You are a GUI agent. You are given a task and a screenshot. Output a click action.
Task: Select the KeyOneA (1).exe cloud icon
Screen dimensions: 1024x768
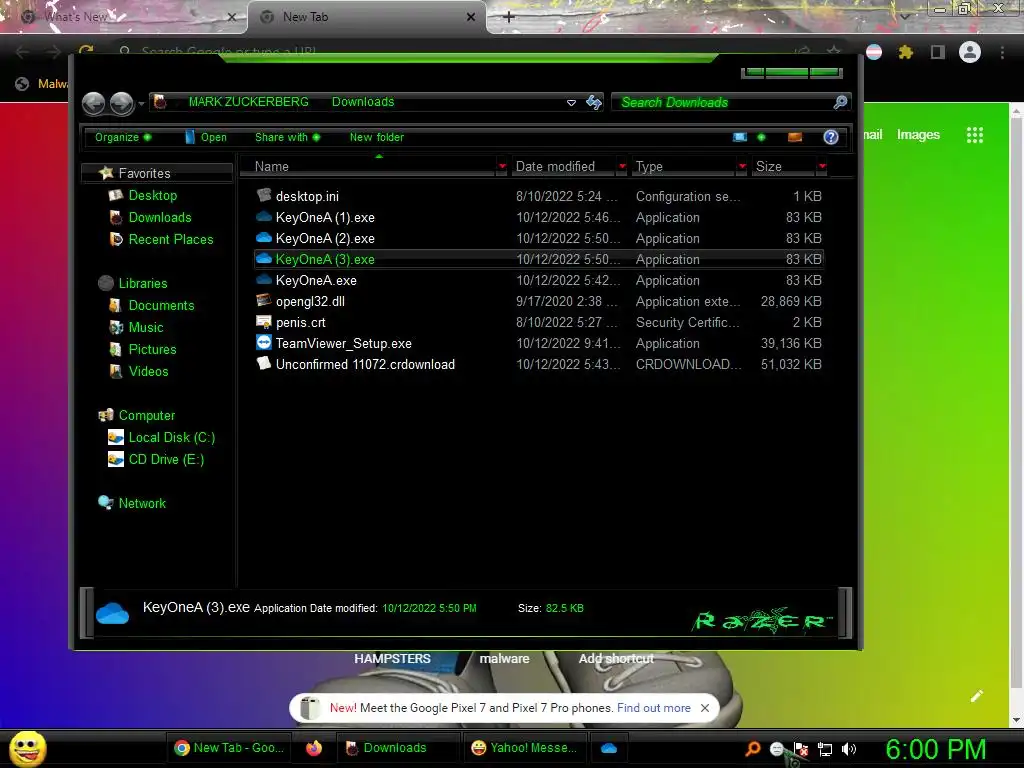tap(264, 216)
